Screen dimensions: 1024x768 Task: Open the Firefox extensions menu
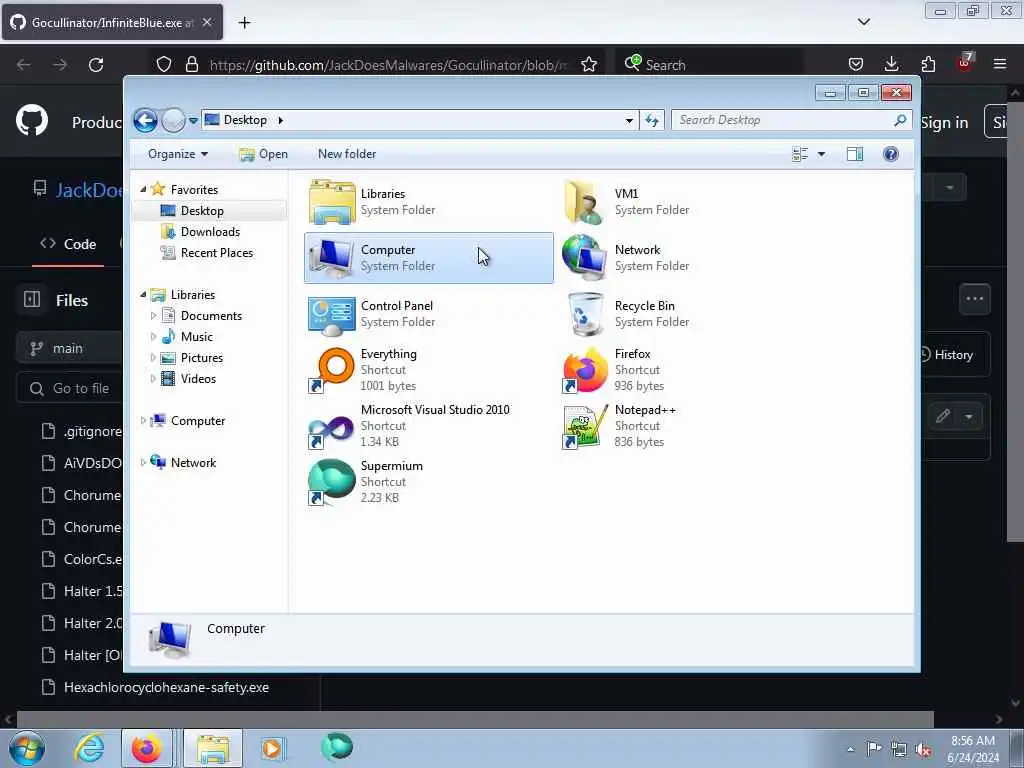coord(928,64)
